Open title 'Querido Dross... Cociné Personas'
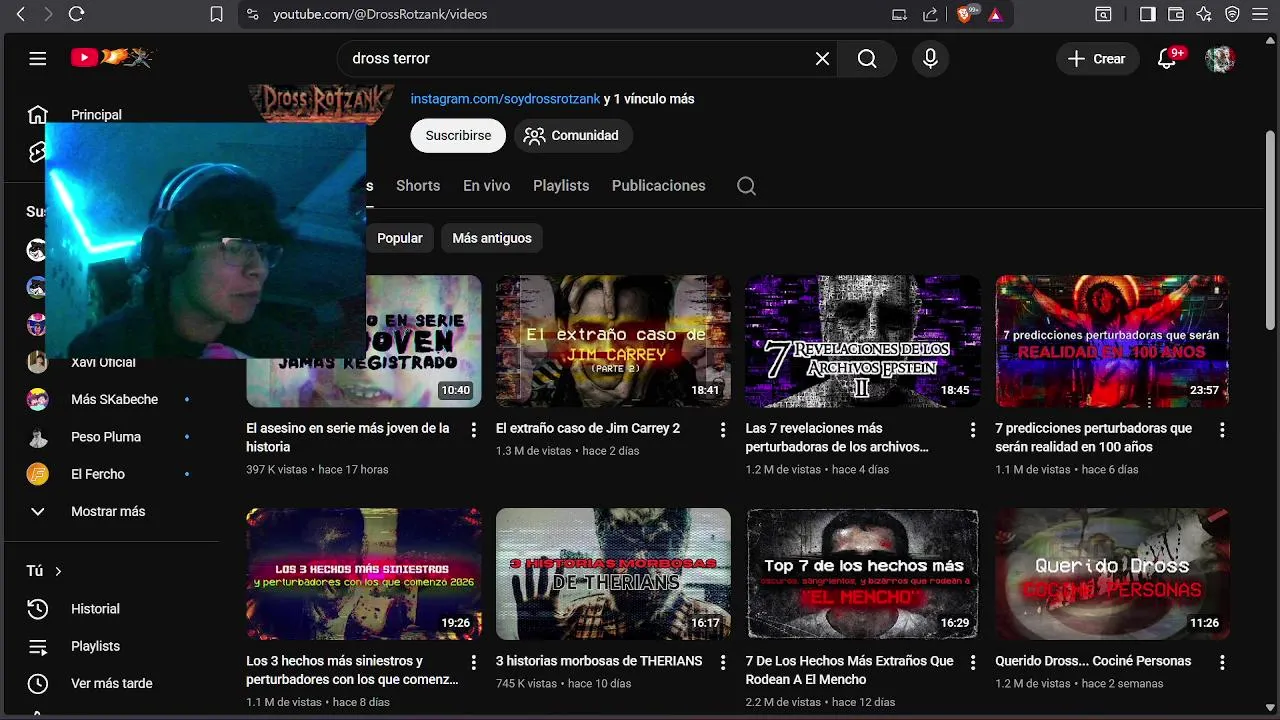 pos(1093,661)
